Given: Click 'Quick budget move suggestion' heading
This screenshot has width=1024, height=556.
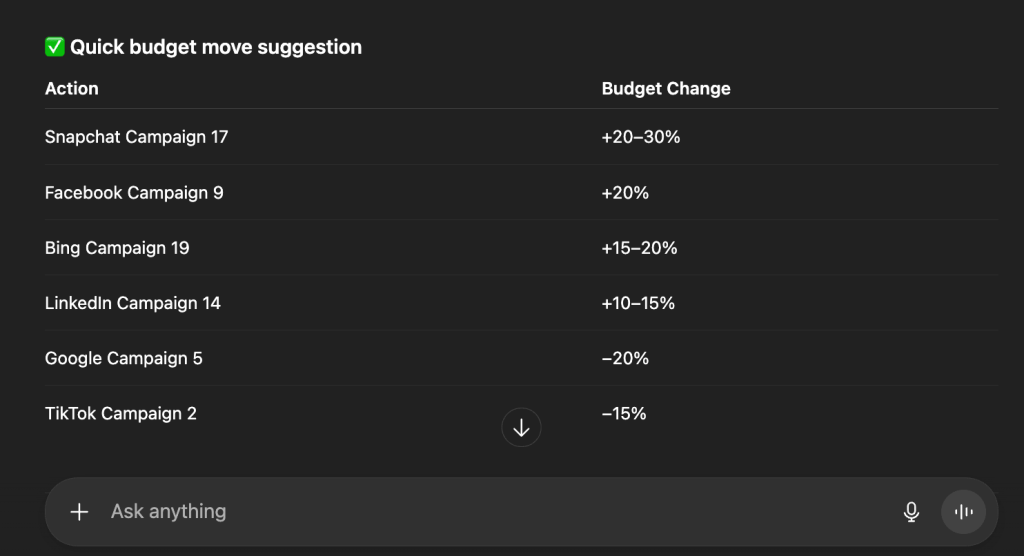Looking at the screenshot, I should click(x=216, y=47).
